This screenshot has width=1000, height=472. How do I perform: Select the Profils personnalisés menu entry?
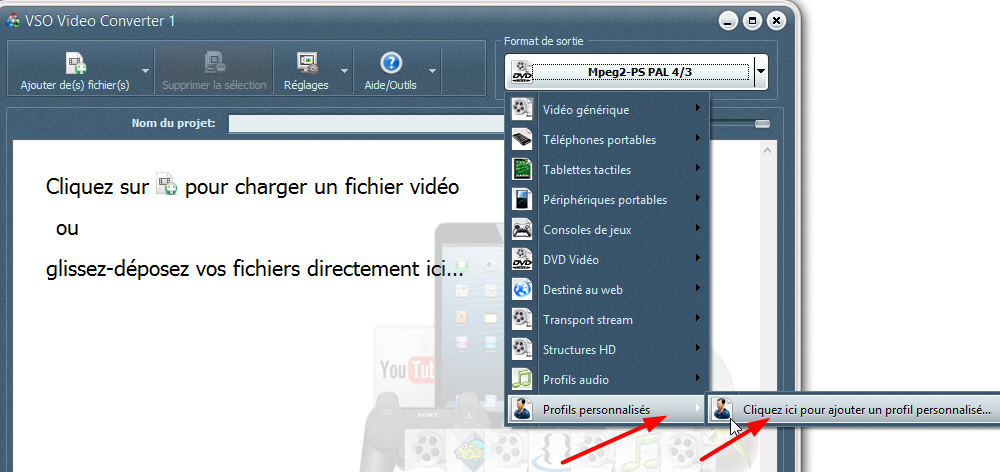[608, 409]
